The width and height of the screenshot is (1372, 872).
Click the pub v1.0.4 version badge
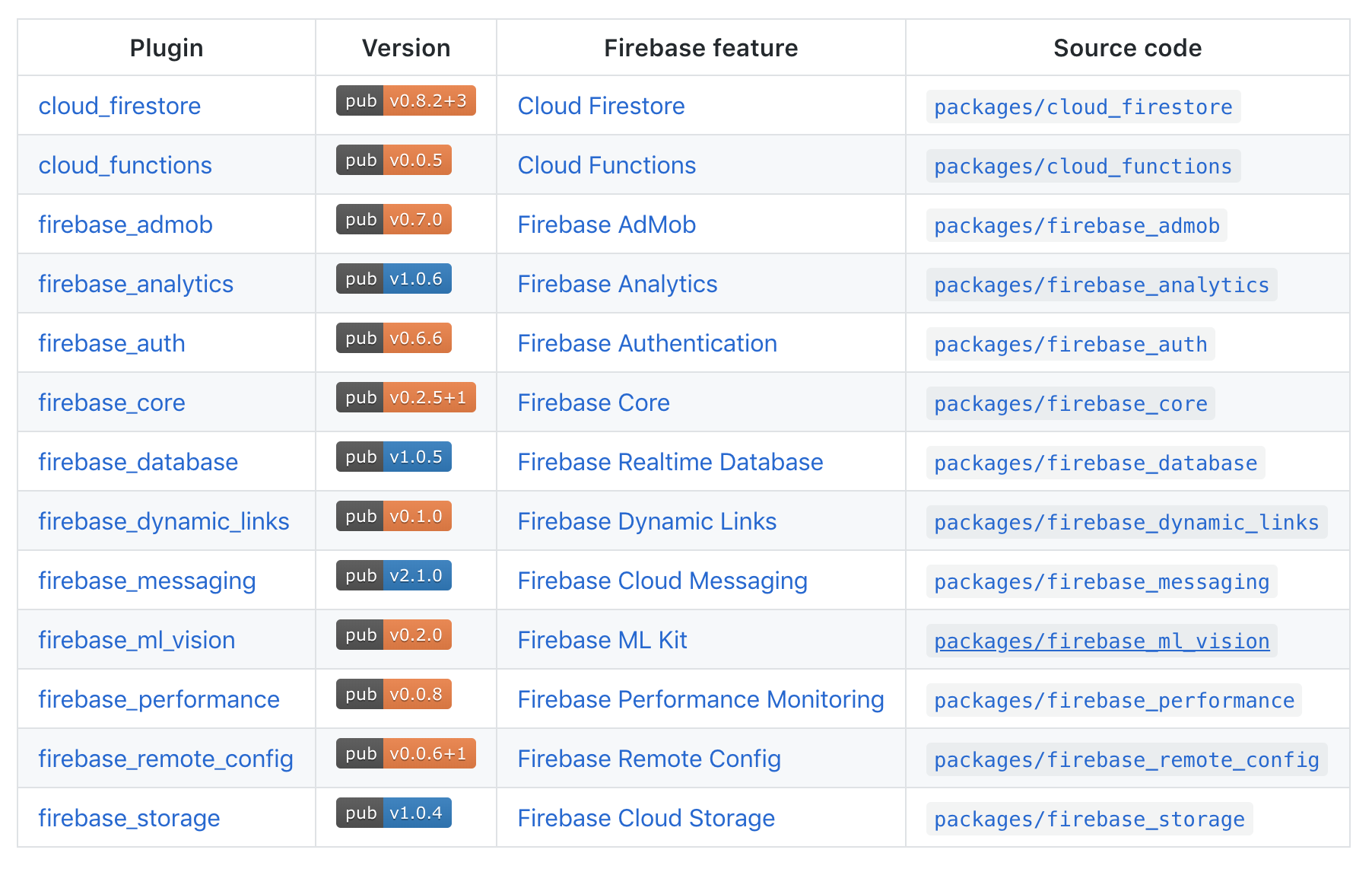click(x=394, y=813)
